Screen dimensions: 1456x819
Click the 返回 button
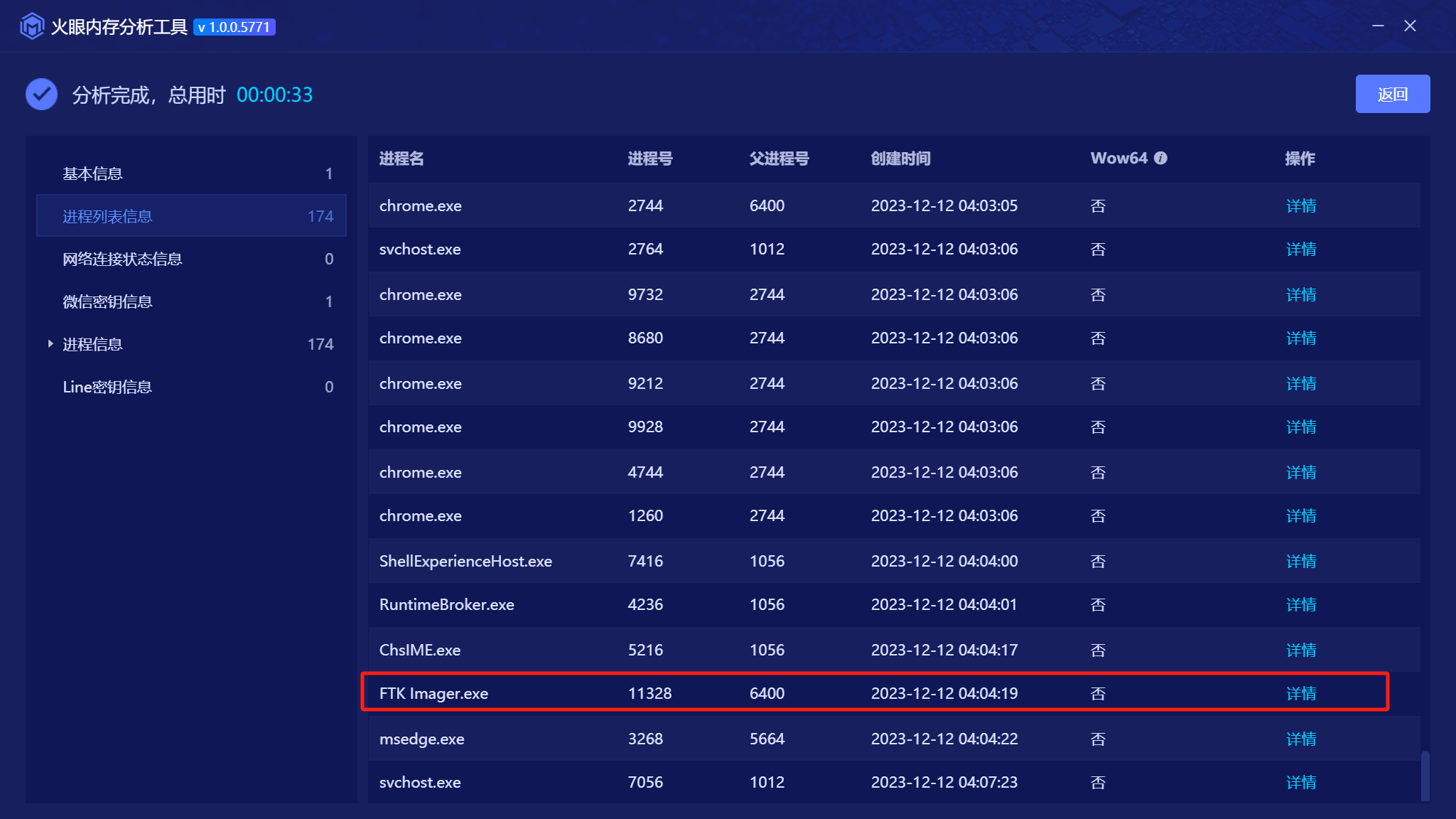click(x=1392, y=94)
